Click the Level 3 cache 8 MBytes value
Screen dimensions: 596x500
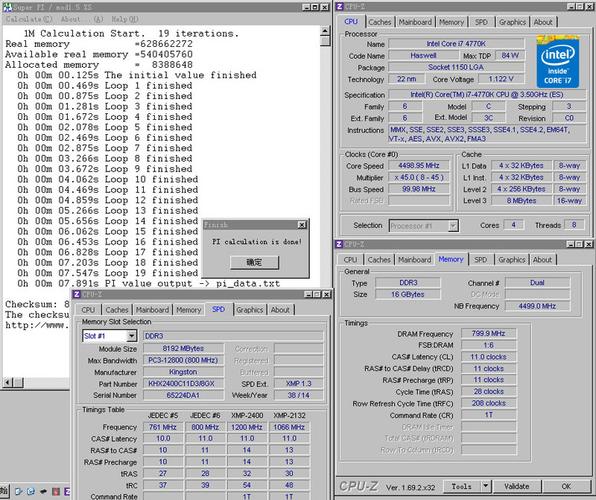pyautogui.click(x=521, y=201)
